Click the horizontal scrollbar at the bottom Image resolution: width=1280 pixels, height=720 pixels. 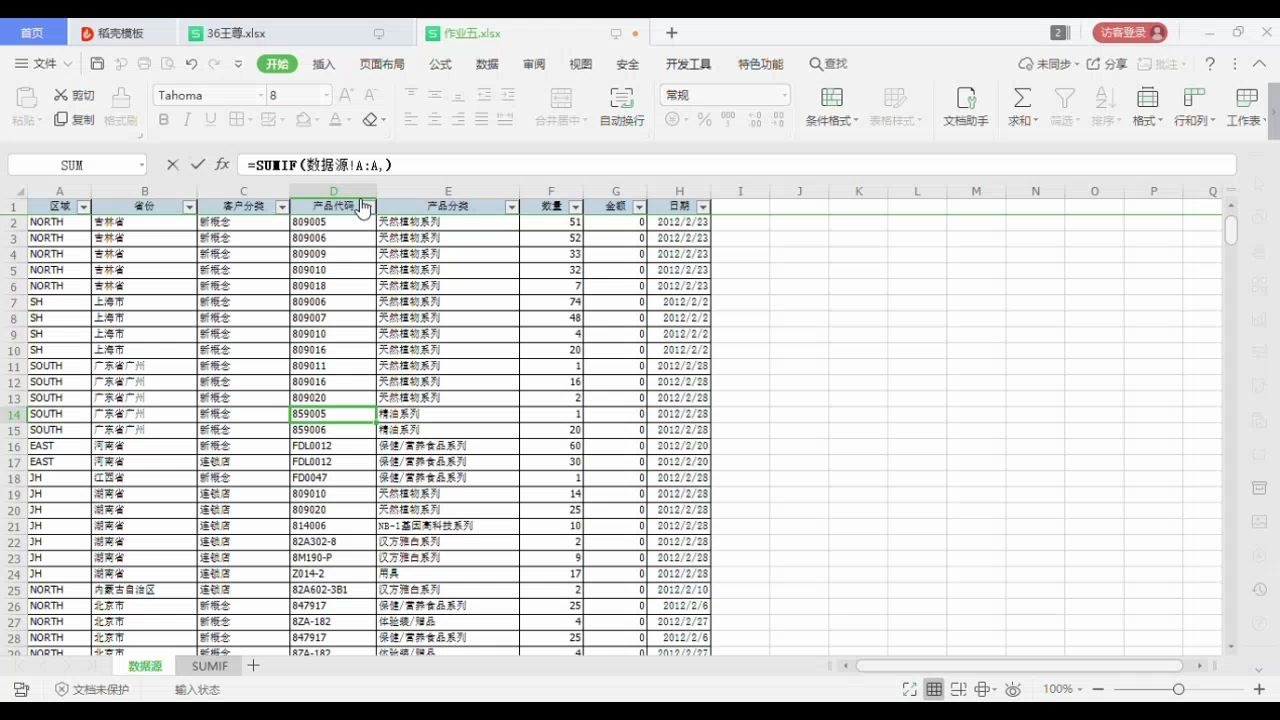tap(1020, 665)
